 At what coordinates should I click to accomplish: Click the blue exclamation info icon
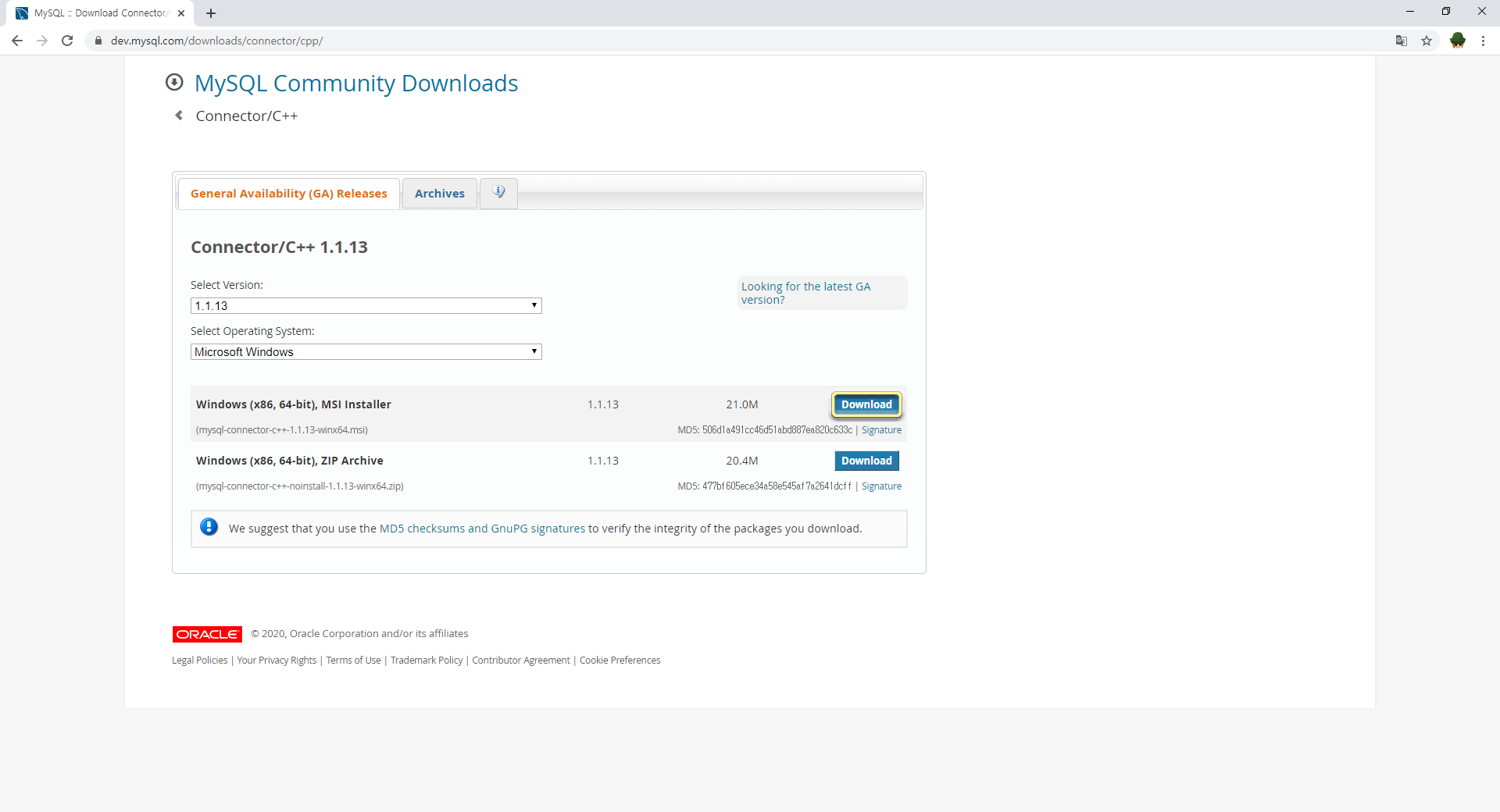[209, 527]
